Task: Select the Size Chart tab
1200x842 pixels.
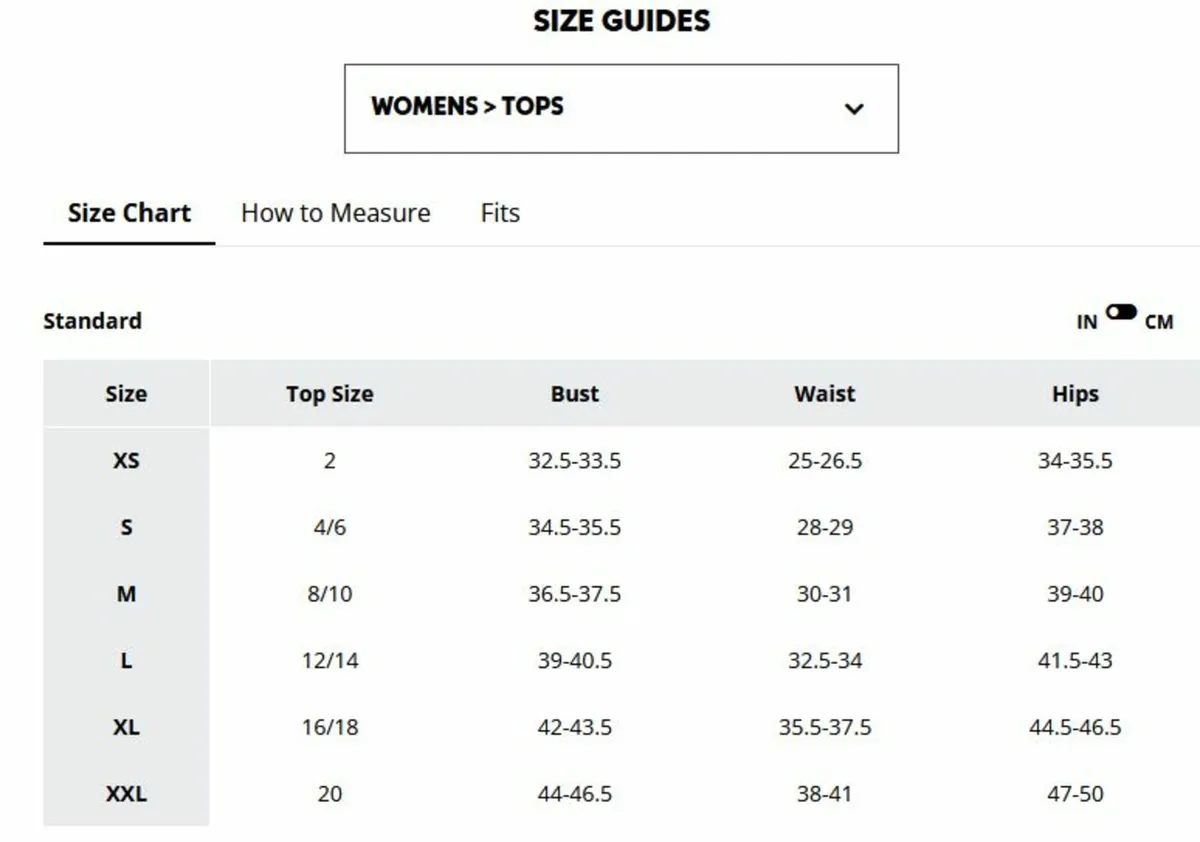Action: point(129,213)
